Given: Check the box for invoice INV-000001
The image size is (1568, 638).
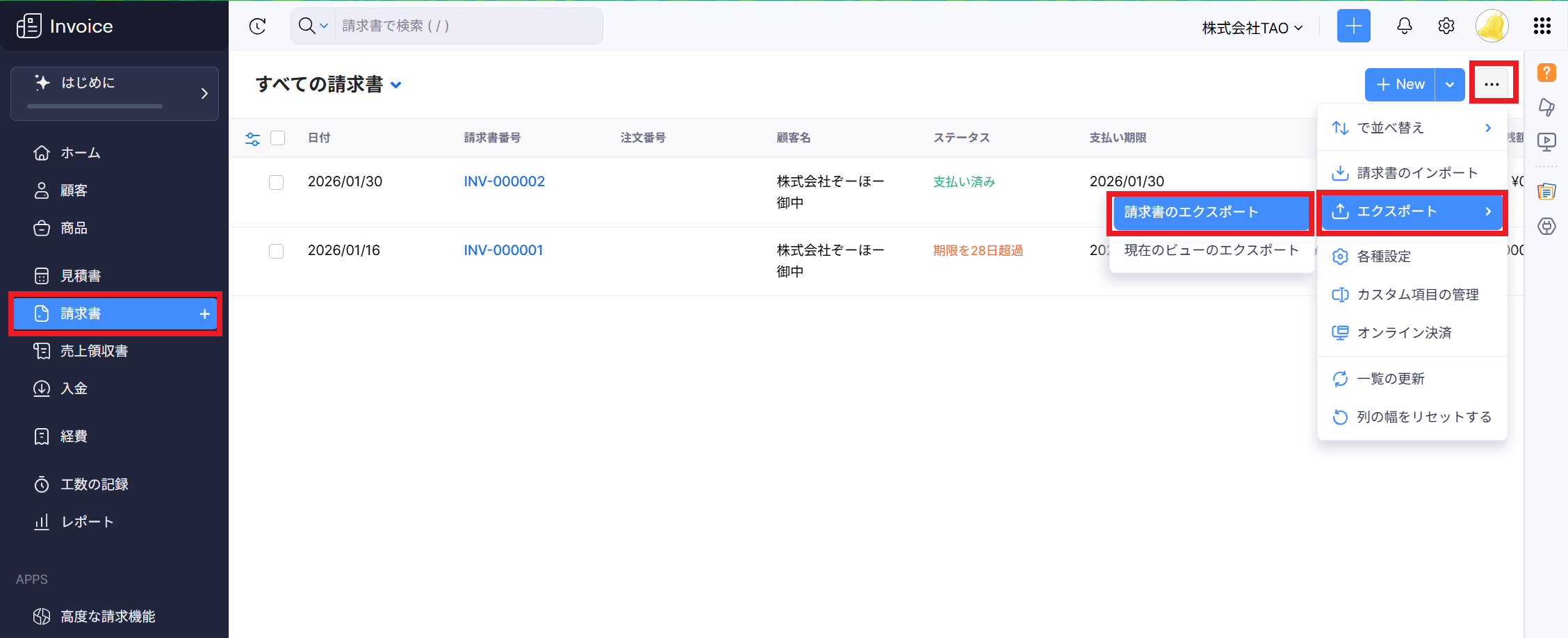Looking at the screenshot, I should click(277, 251).
